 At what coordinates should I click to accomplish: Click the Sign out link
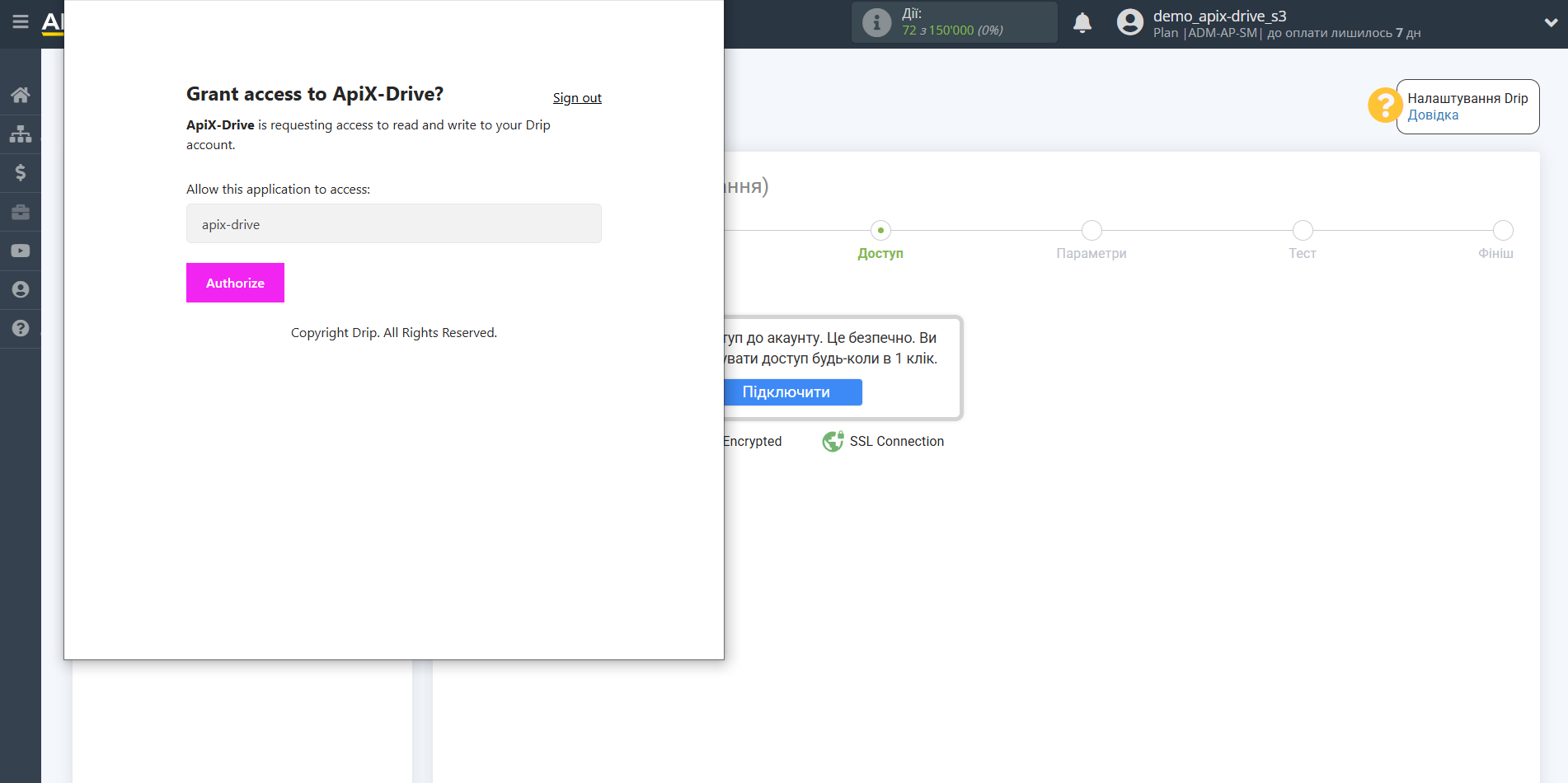click(577, 98)
